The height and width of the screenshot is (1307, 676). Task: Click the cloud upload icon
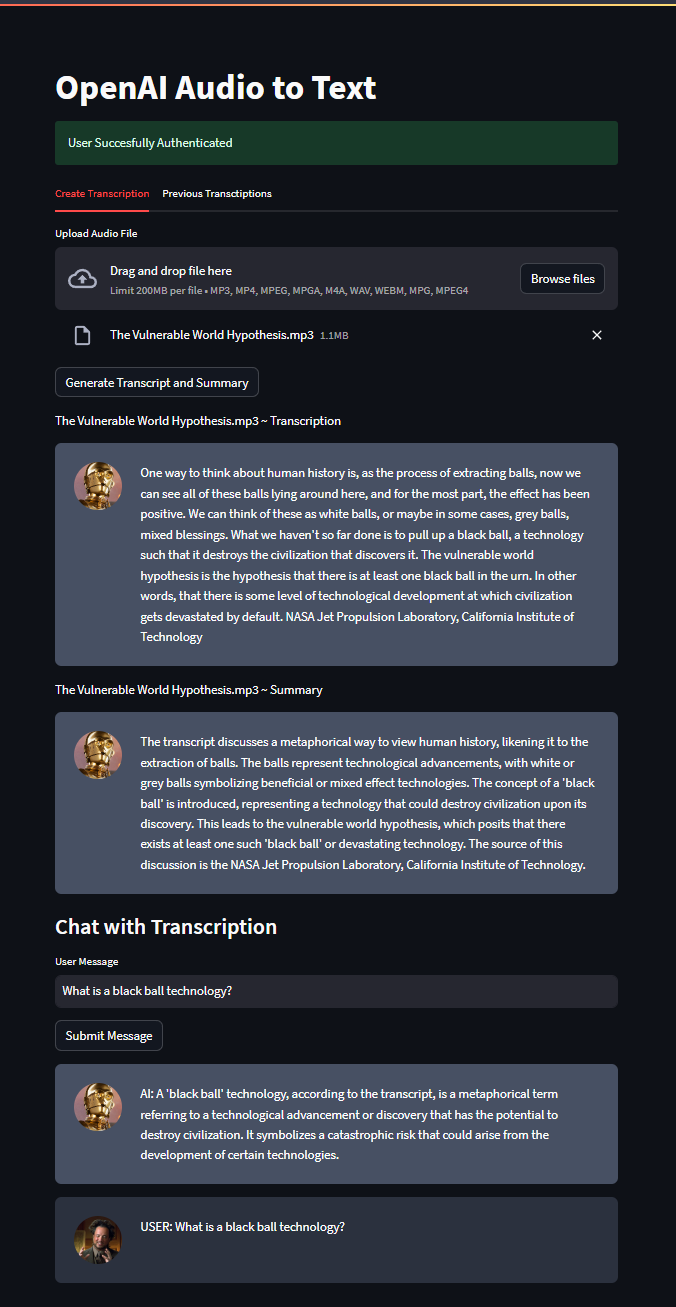83,278
